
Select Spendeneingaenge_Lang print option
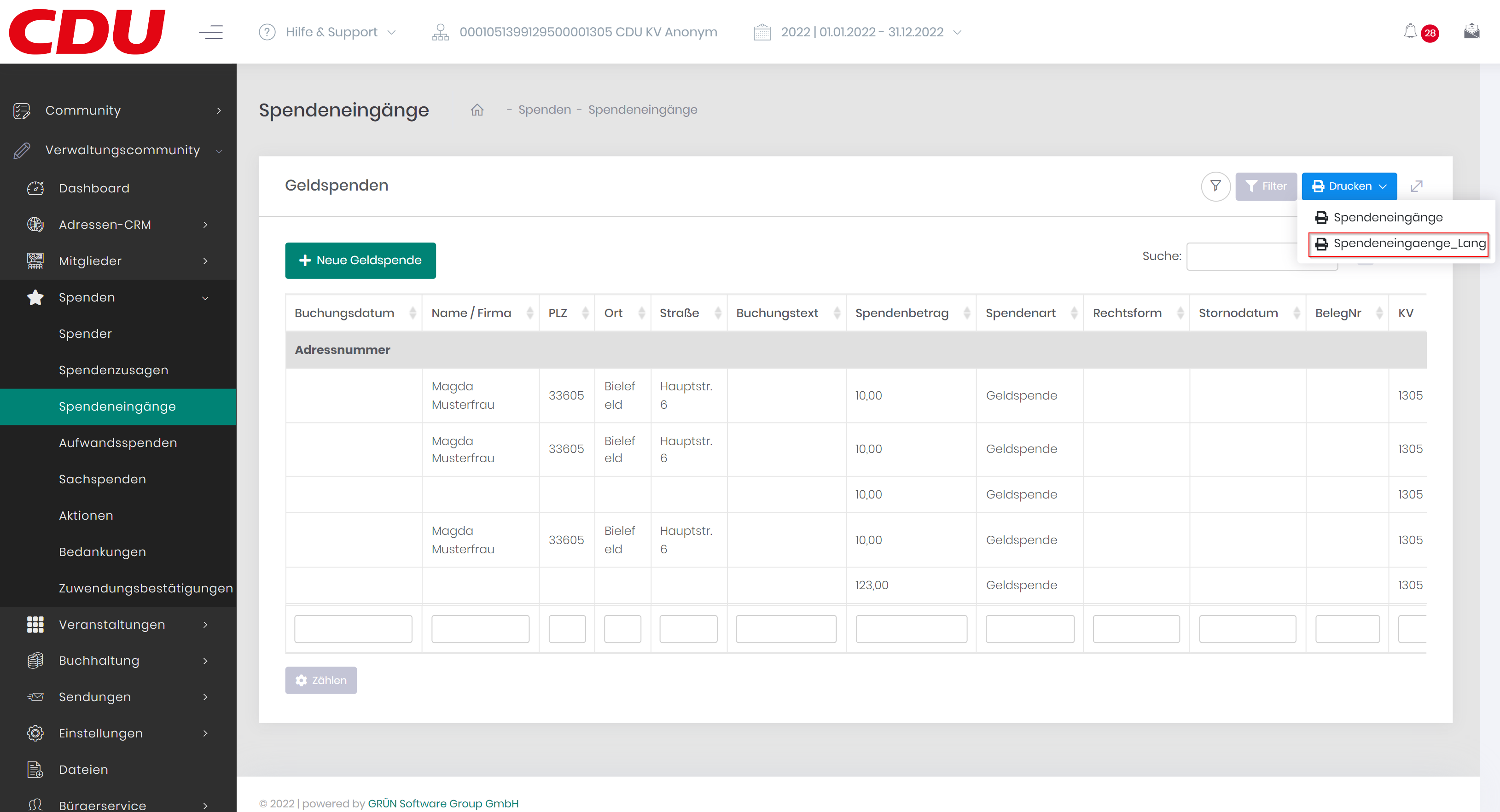tap(1398, 244)
